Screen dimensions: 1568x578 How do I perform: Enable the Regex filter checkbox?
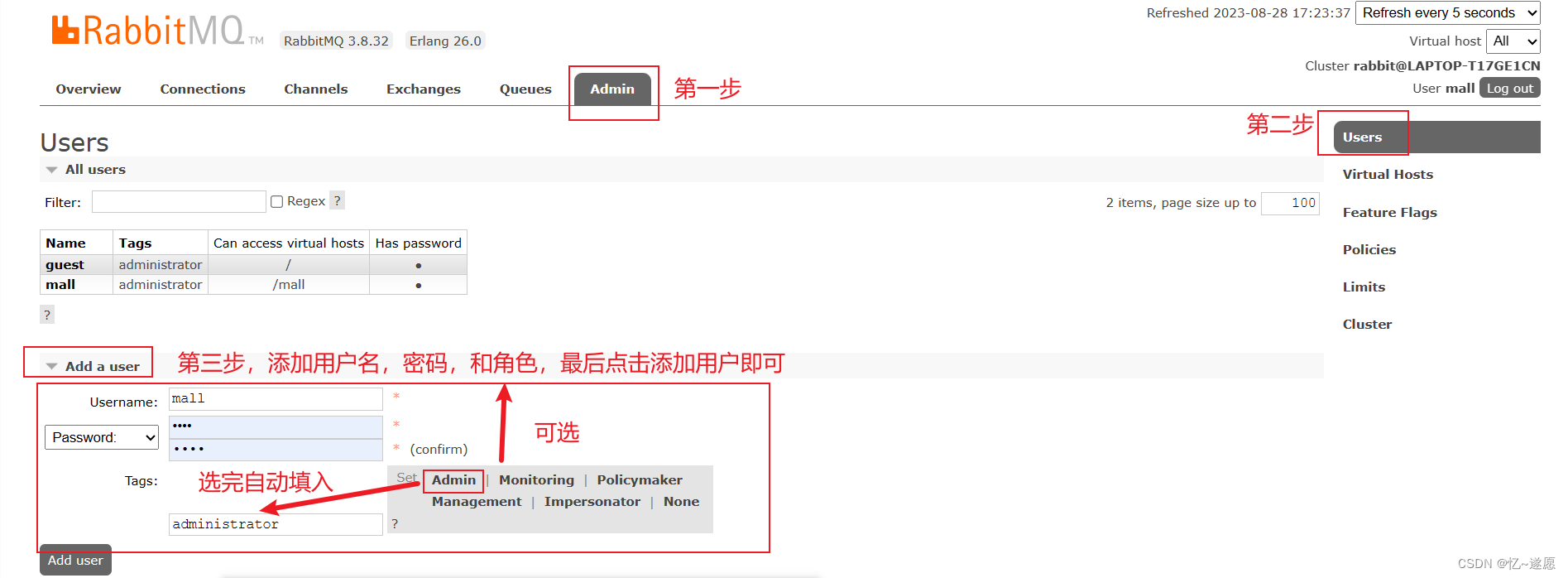(x=277, y=201)
